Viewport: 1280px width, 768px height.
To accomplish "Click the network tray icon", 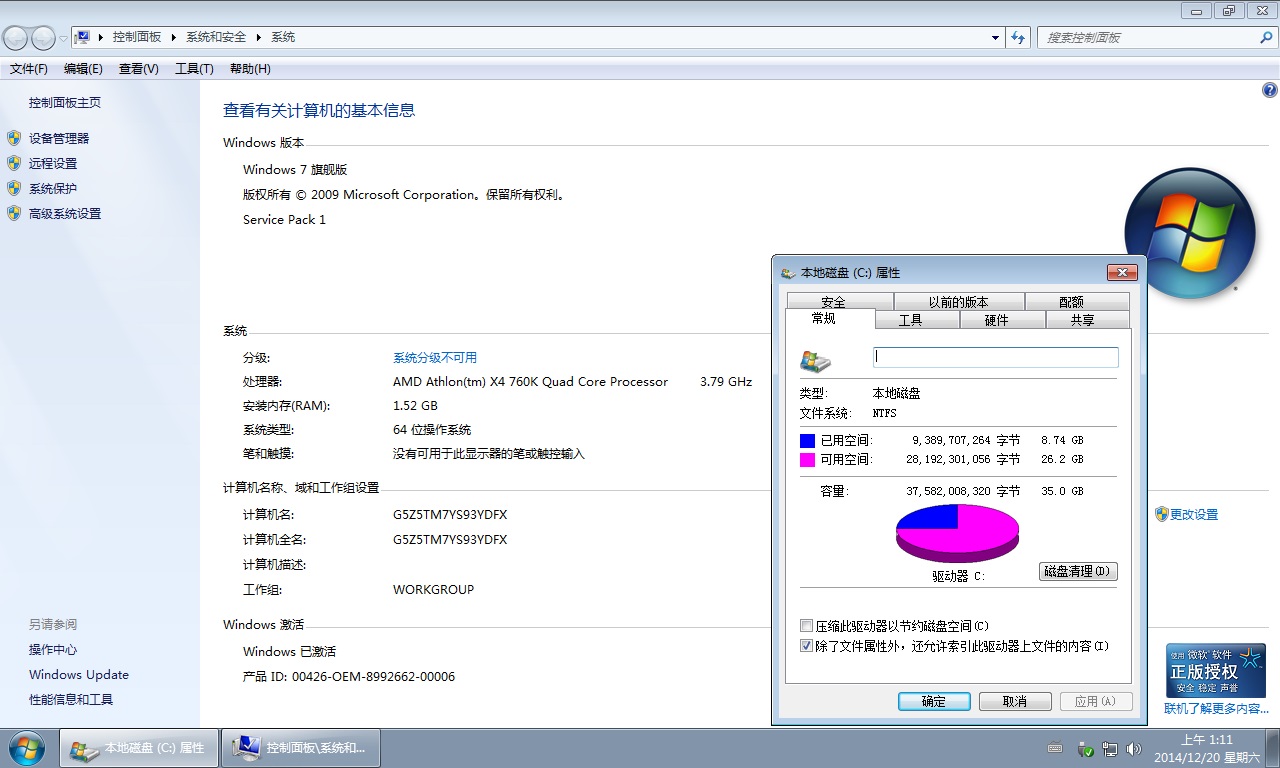I will [x=1110, y=748].
